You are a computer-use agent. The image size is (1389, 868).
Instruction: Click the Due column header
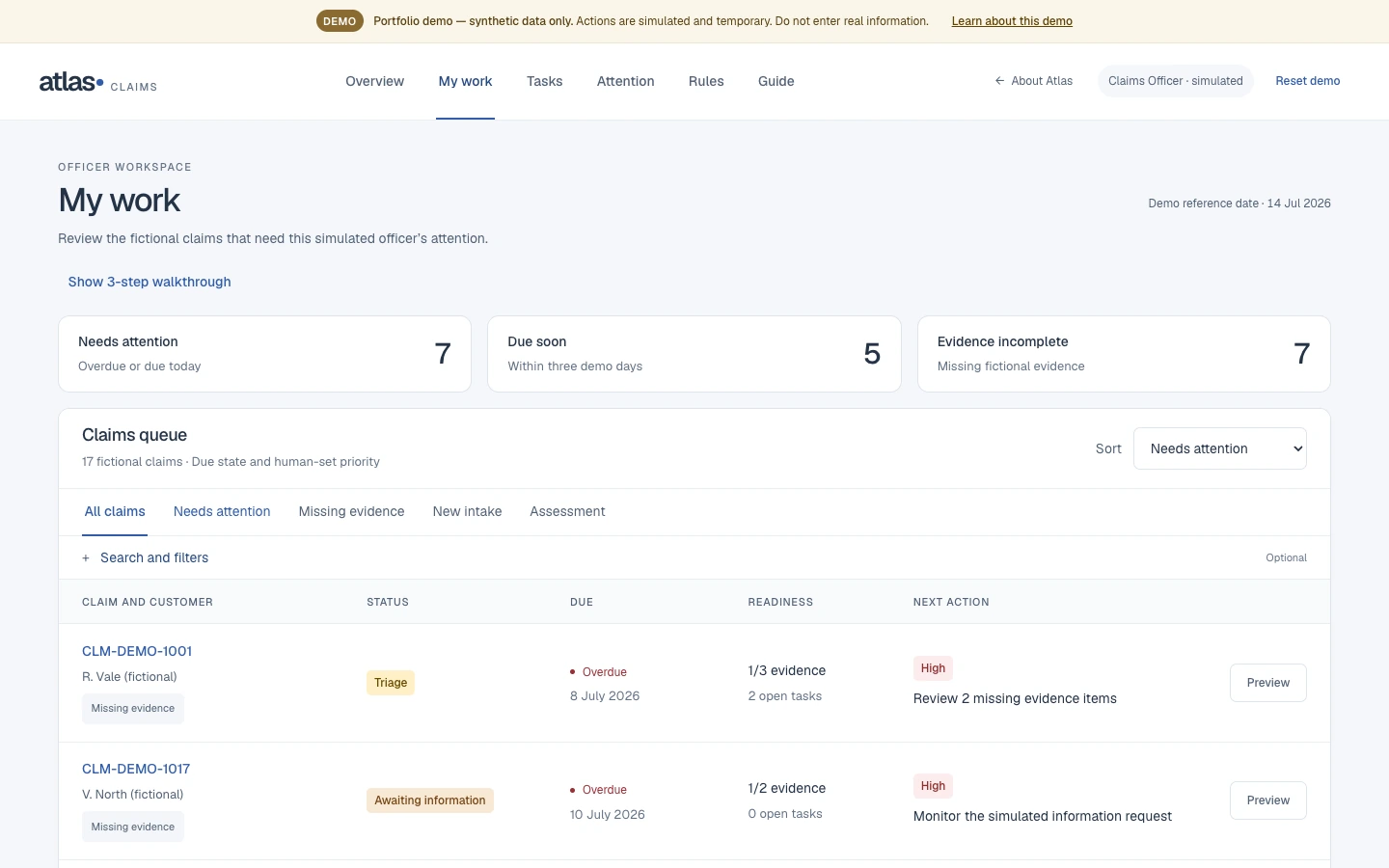point(582,602)
